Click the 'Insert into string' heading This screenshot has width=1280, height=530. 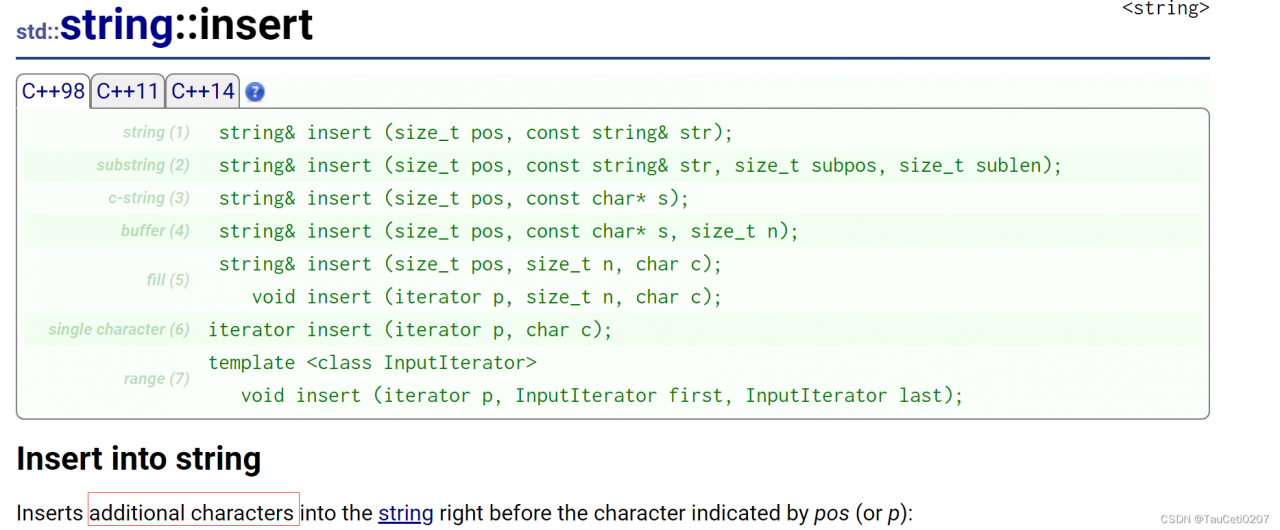139,459
